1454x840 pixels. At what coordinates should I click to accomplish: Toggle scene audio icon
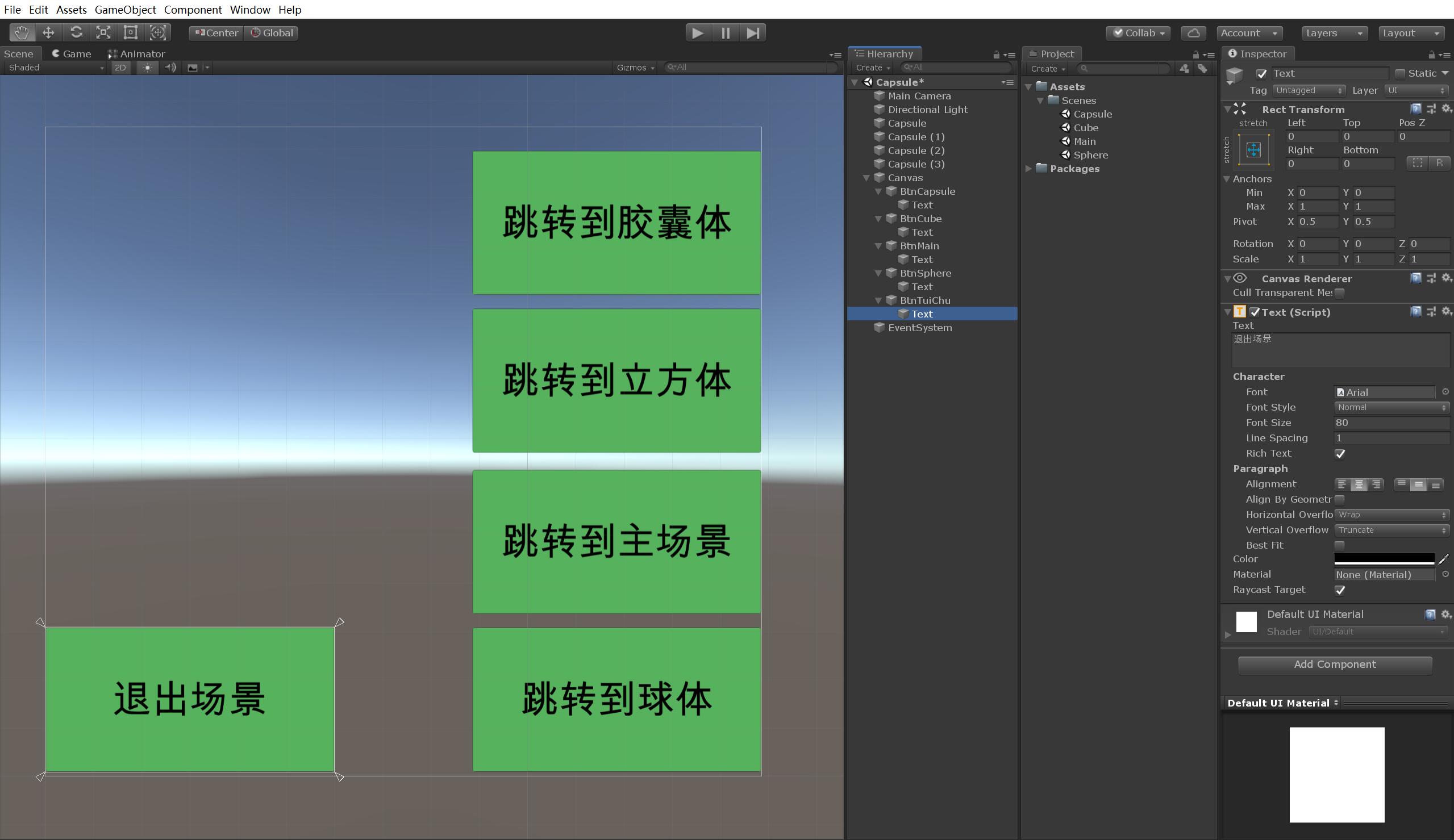point(170,68)
